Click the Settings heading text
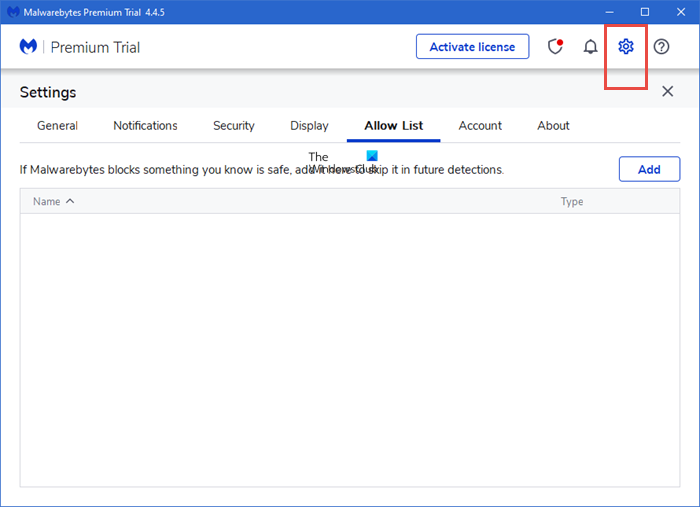The width and height of the screenshot is (700, 507). point(48,92)
